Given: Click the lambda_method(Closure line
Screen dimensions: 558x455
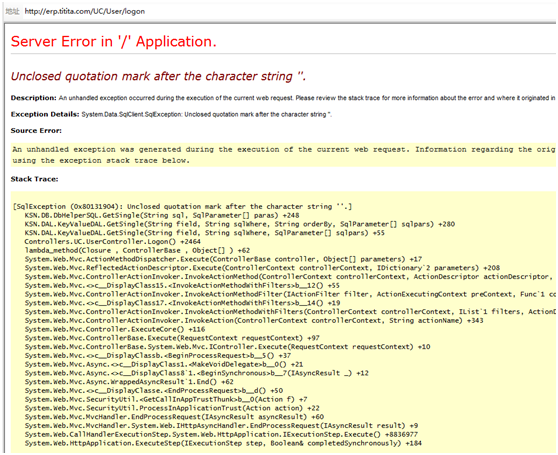Looking at the screenshot, I should tap(137, 250).
